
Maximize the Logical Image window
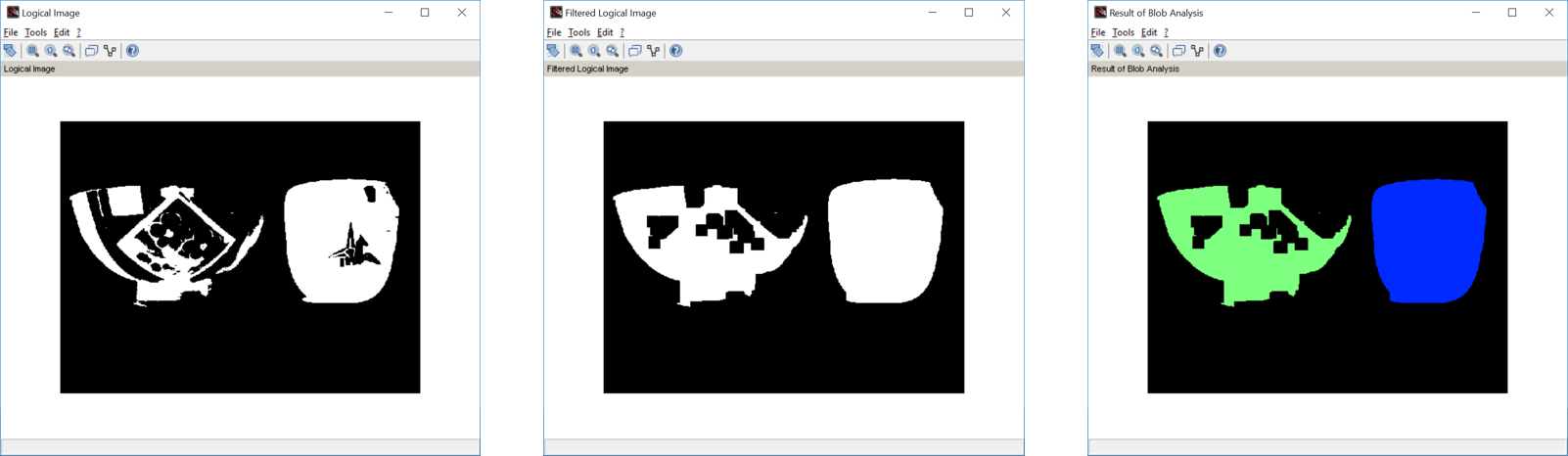pos(425,13)
